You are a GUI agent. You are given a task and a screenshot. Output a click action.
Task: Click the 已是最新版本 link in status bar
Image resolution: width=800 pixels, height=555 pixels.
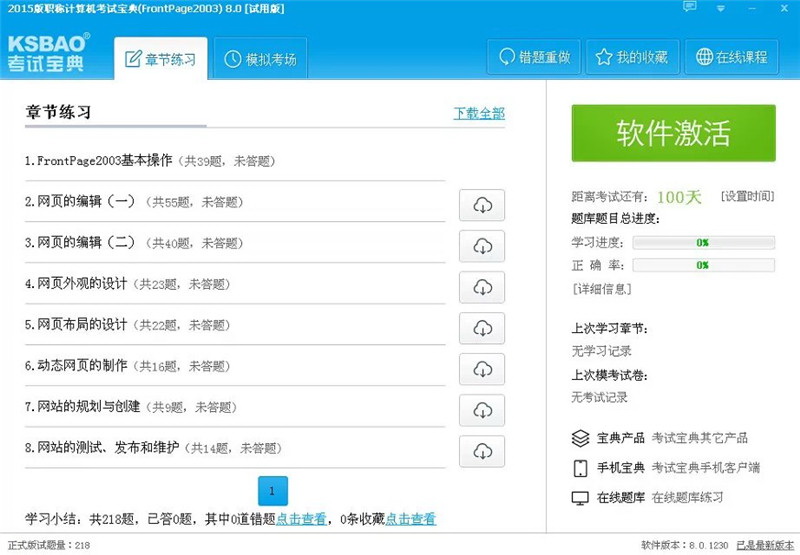click(x=765, y=545)
